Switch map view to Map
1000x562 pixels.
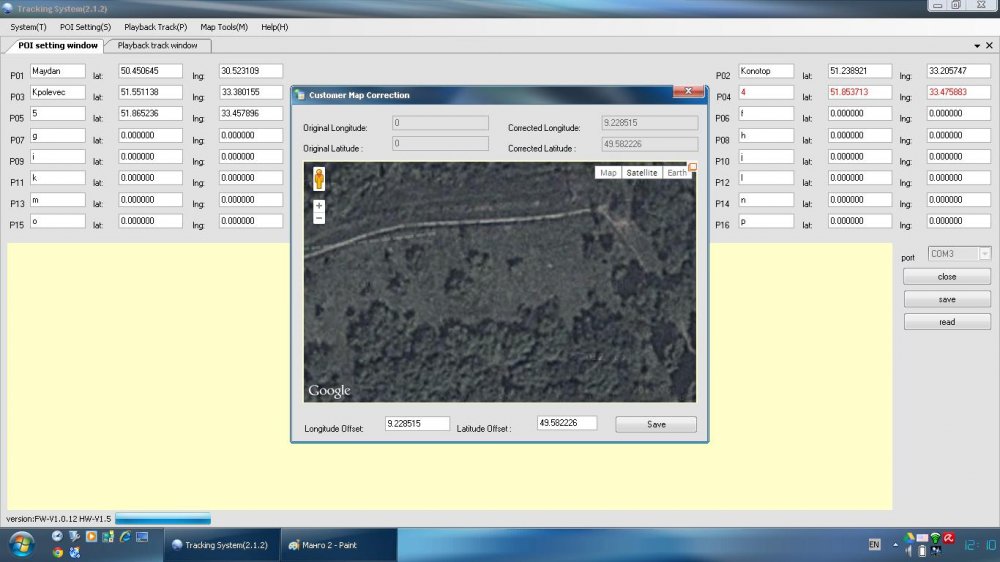pos(608,173)
